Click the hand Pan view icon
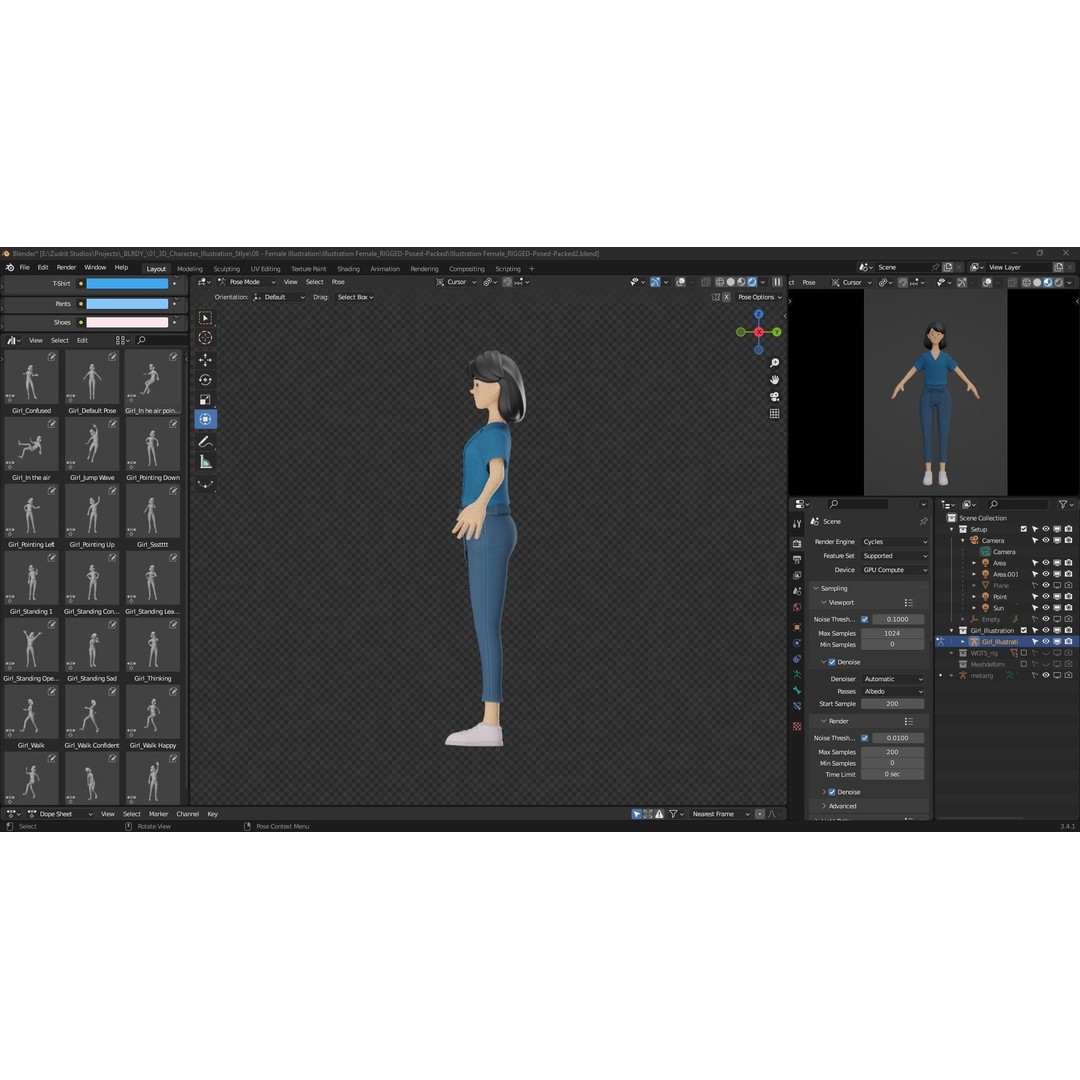The height and width of the screenshot is (1080, 1080). 774,380
